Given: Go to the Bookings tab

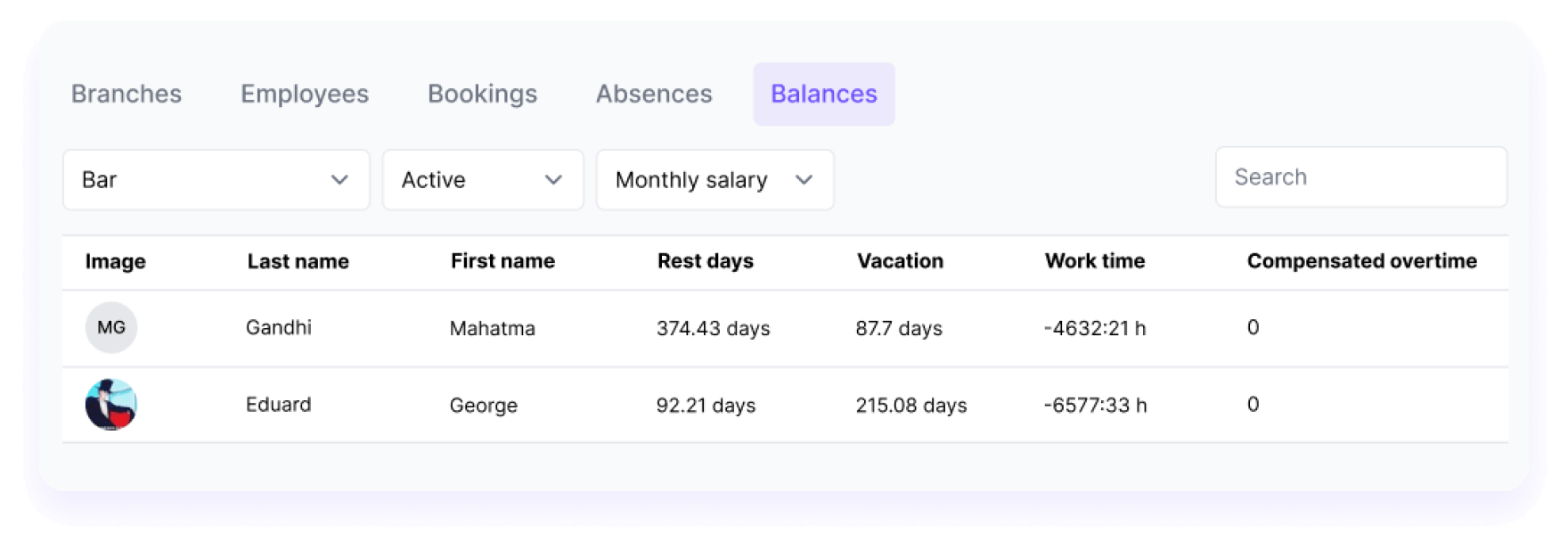Looking at the screenshot, I should click(482, 94).
